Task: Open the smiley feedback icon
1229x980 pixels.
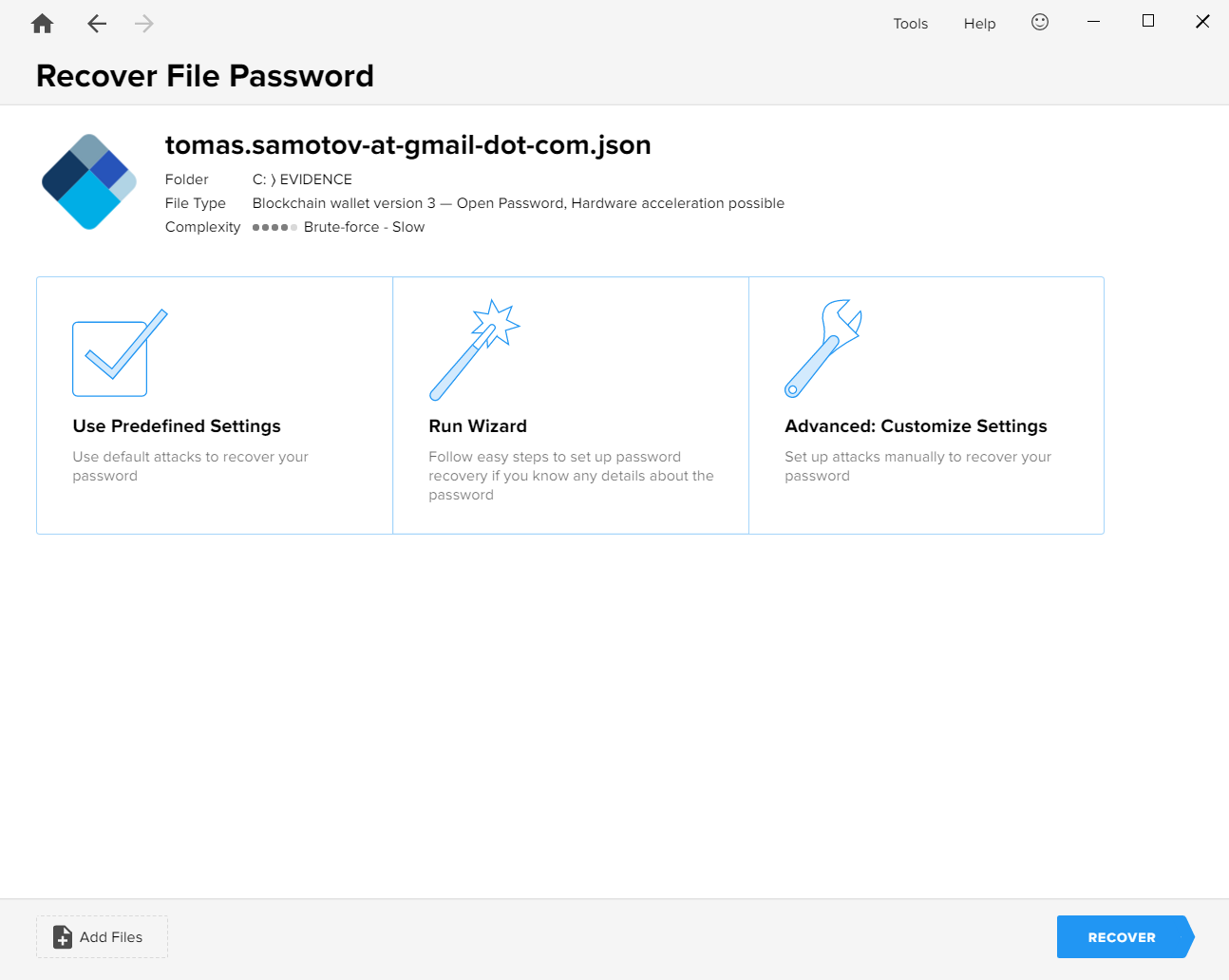Action: [1040, 22]
